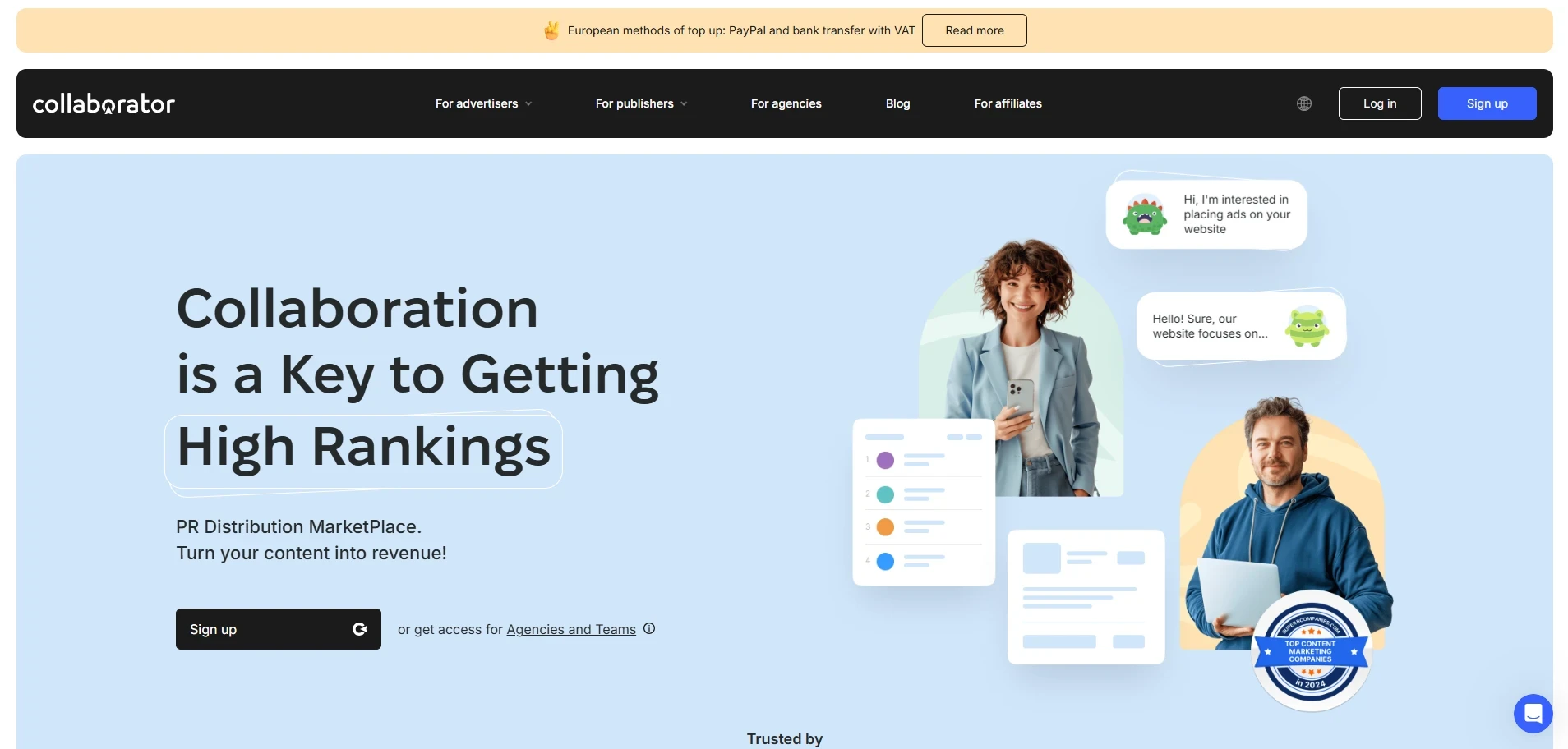
Task: Click the Google icon inside the Sign up button
Action: coord(360,629)
